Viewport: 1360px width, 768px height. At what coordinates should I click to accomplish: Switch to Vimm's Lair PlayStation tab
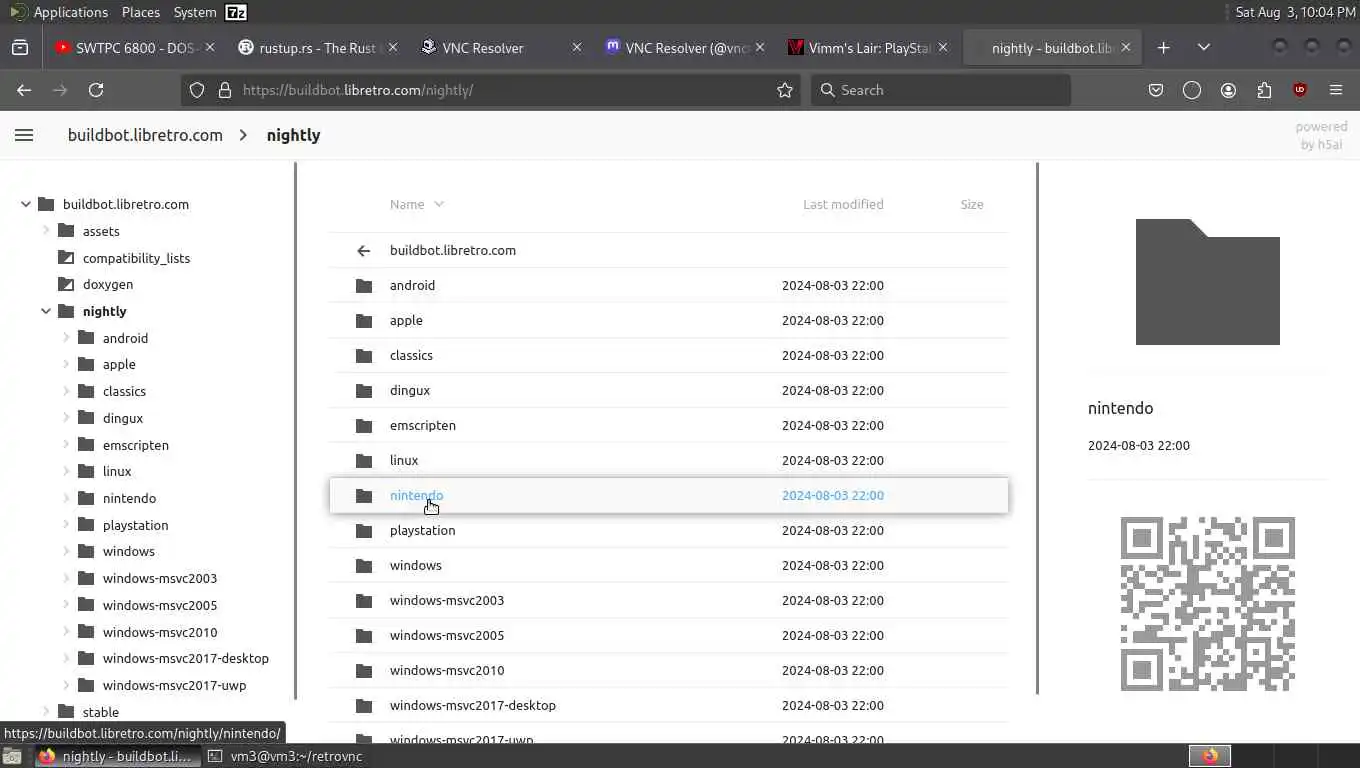coord(868,47)
